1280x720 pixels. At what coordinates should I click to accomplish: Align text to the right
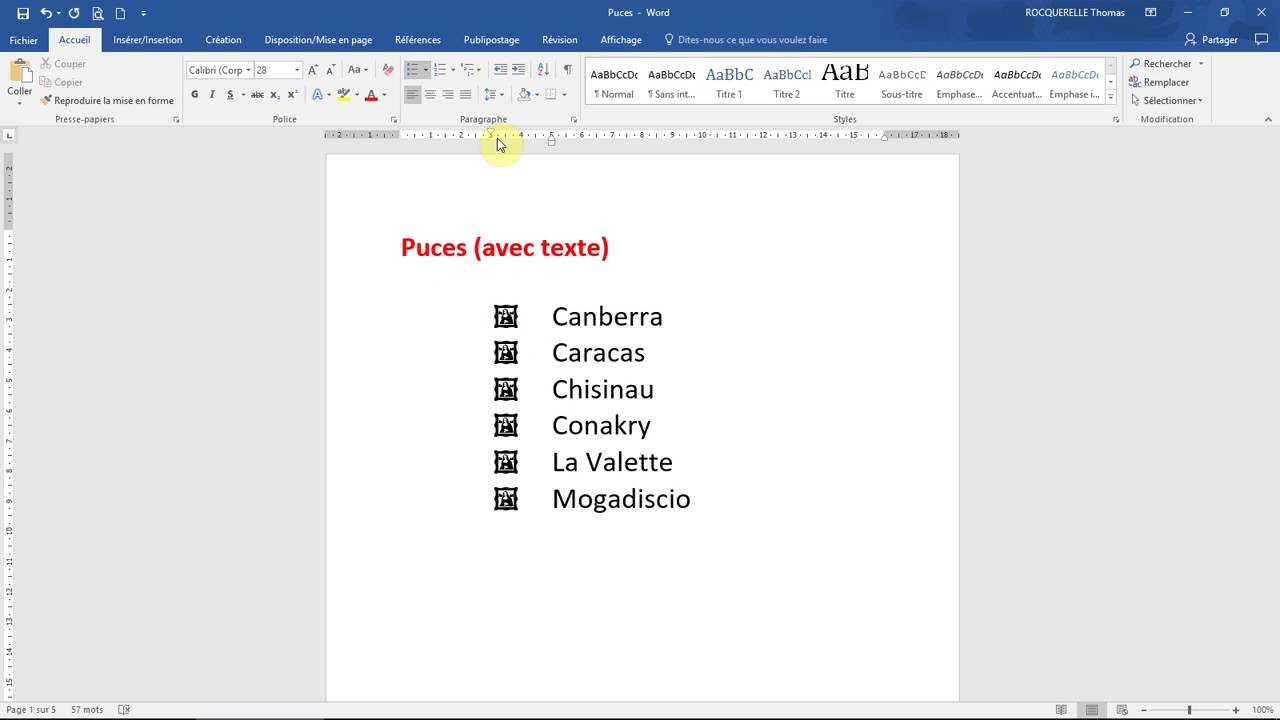(x=447, y=95)
